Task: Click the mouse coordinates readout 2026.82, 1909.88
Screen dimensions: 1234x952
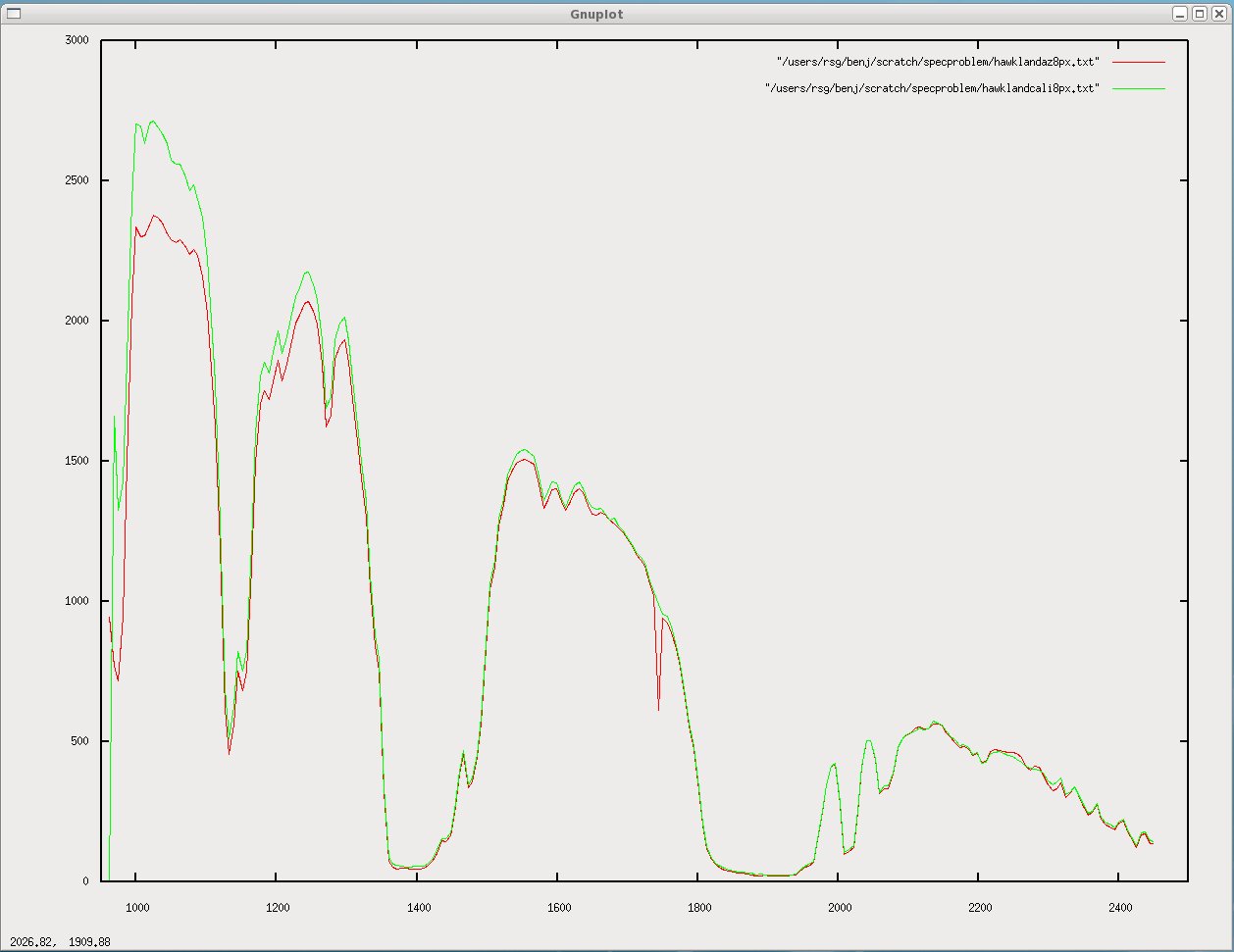Action: tap(60, 942)
